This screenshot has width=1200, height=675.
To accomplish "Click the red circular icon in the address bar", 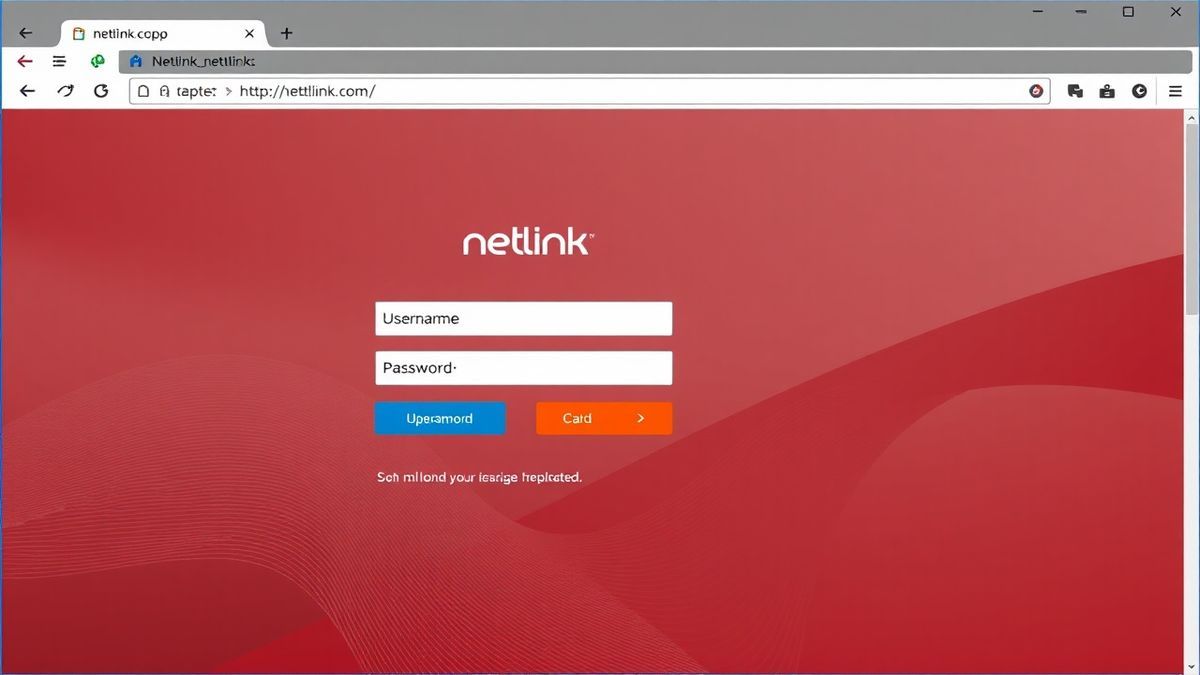I will point(1037,91).
